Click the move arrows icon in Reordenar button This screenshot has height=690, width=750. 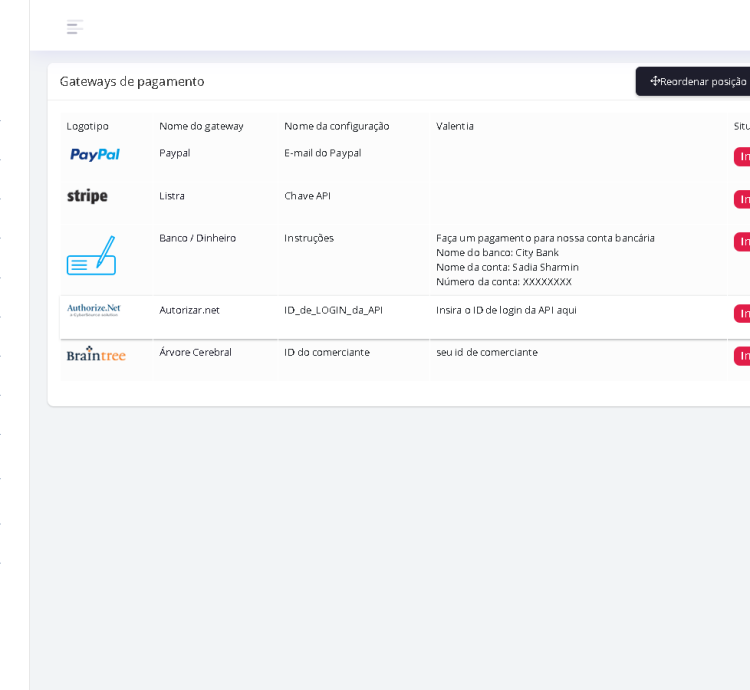[655, 82]
